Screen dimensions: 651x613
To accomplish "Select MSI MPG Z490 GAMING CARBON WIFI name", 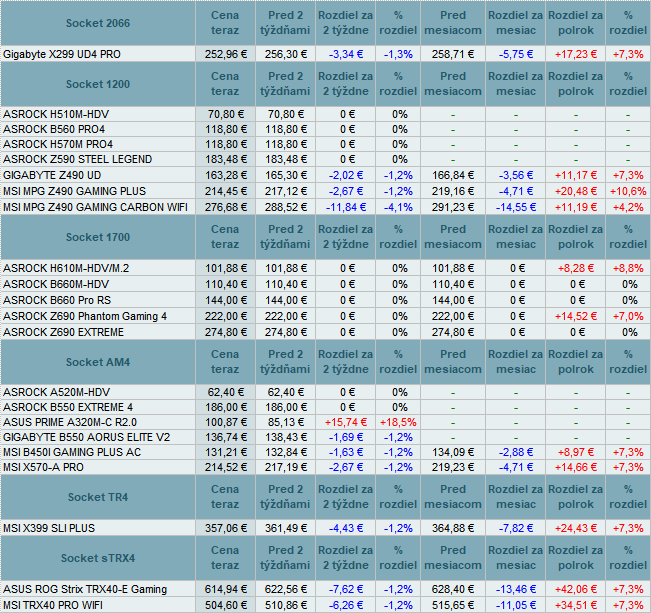I will [x=95, y=207].
